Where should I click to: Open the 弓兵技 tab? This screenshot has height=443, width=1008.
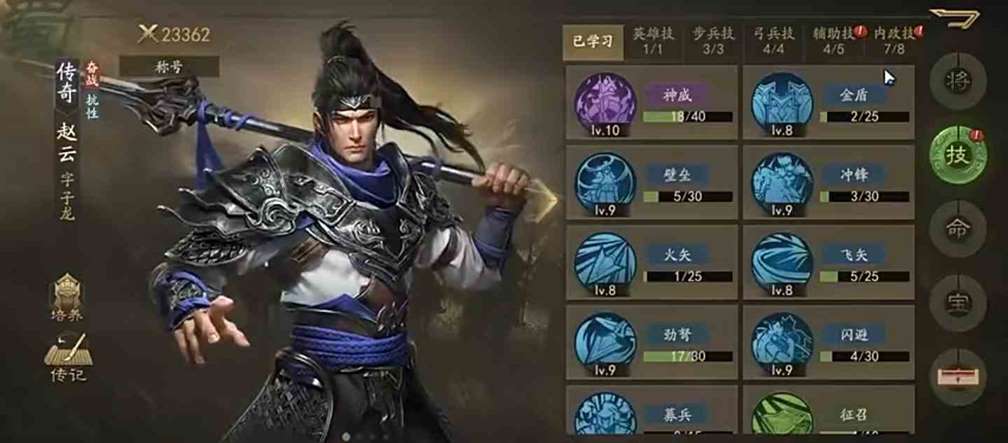point(773,42)
